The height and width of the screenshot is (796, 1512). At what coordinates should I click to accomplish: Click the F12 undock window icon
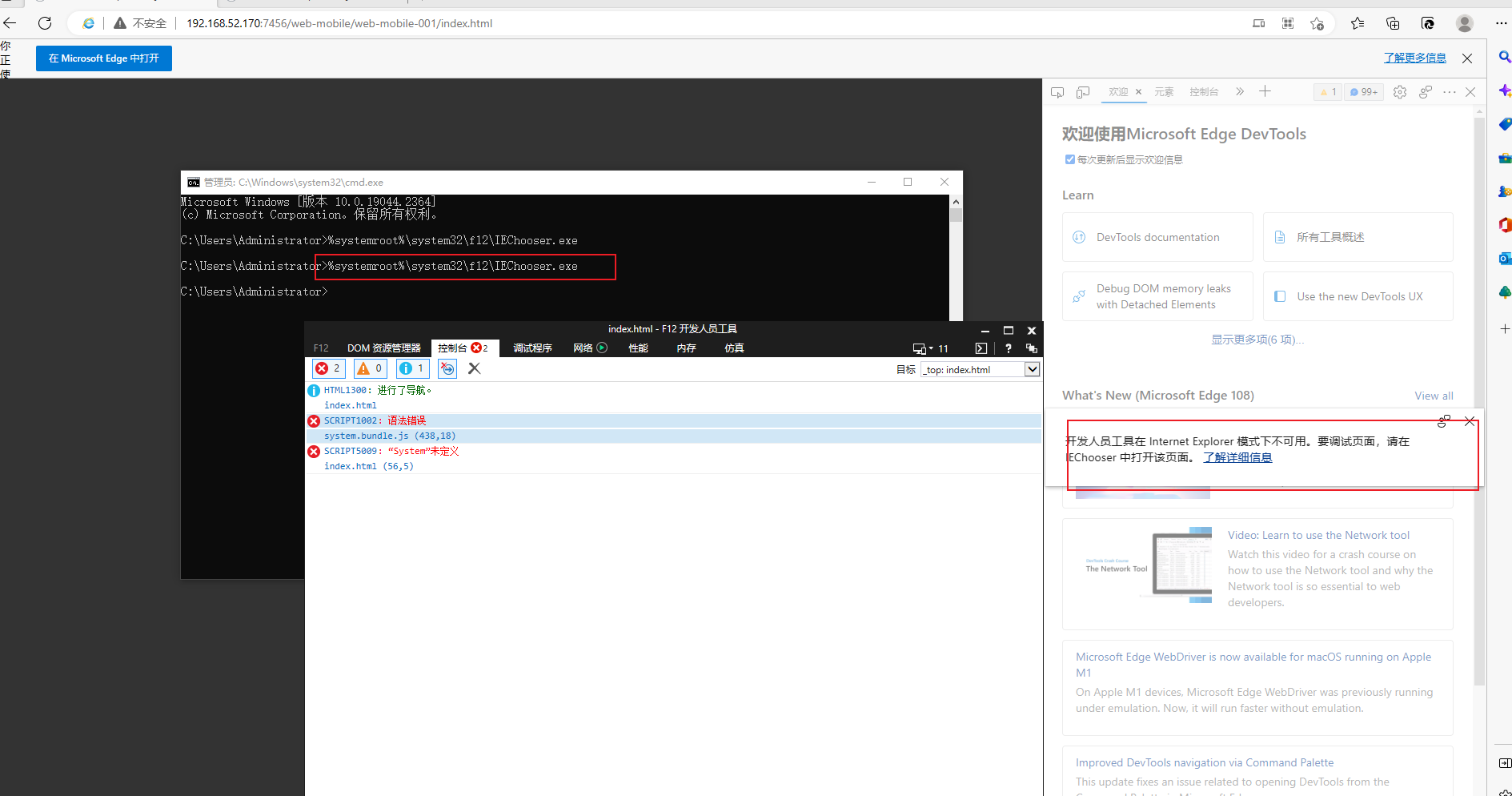pos(1032,348)
